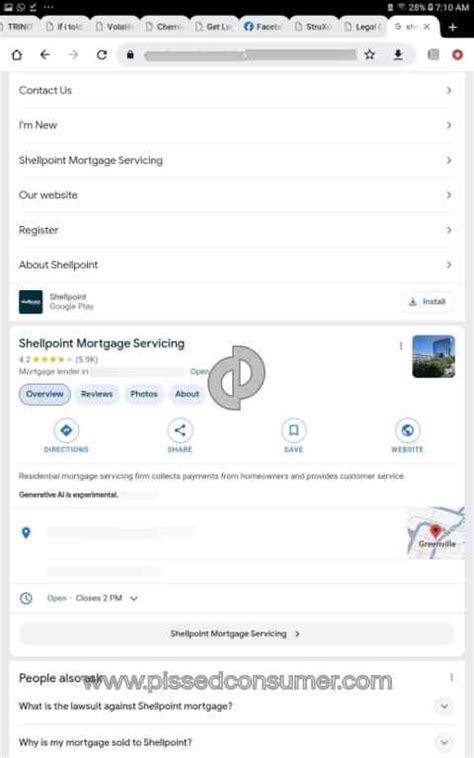
Task: Open a new tab with plus button
Action: pos(453,27)
